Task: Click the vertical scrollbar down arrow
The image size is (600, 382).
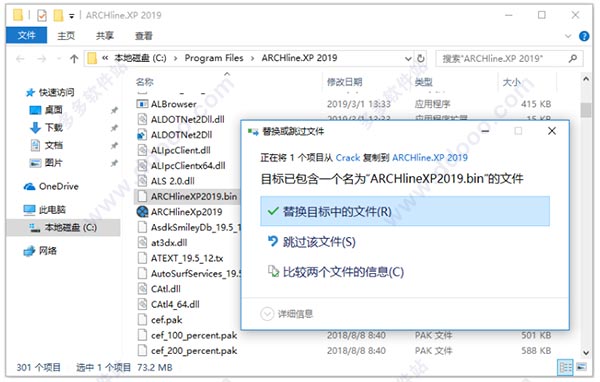Action: 585,352
